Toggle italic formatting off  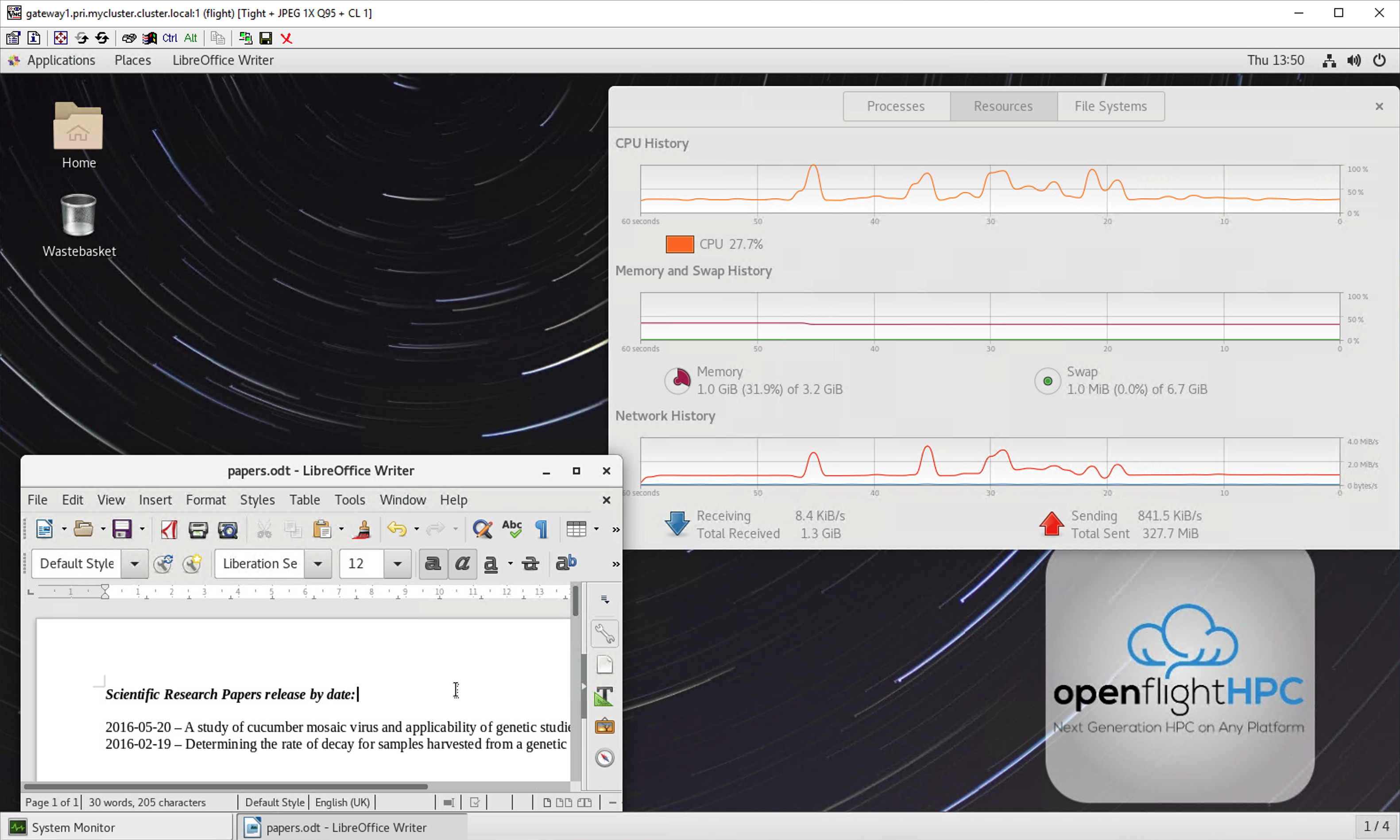[x=463, y=564]
